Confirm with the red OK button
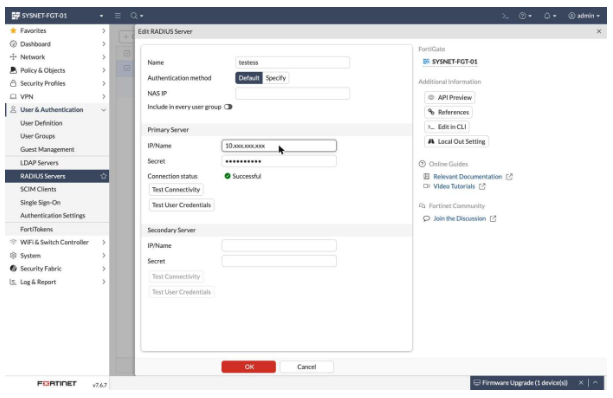This screenshot has height=398, width=613. coord(249,367)
